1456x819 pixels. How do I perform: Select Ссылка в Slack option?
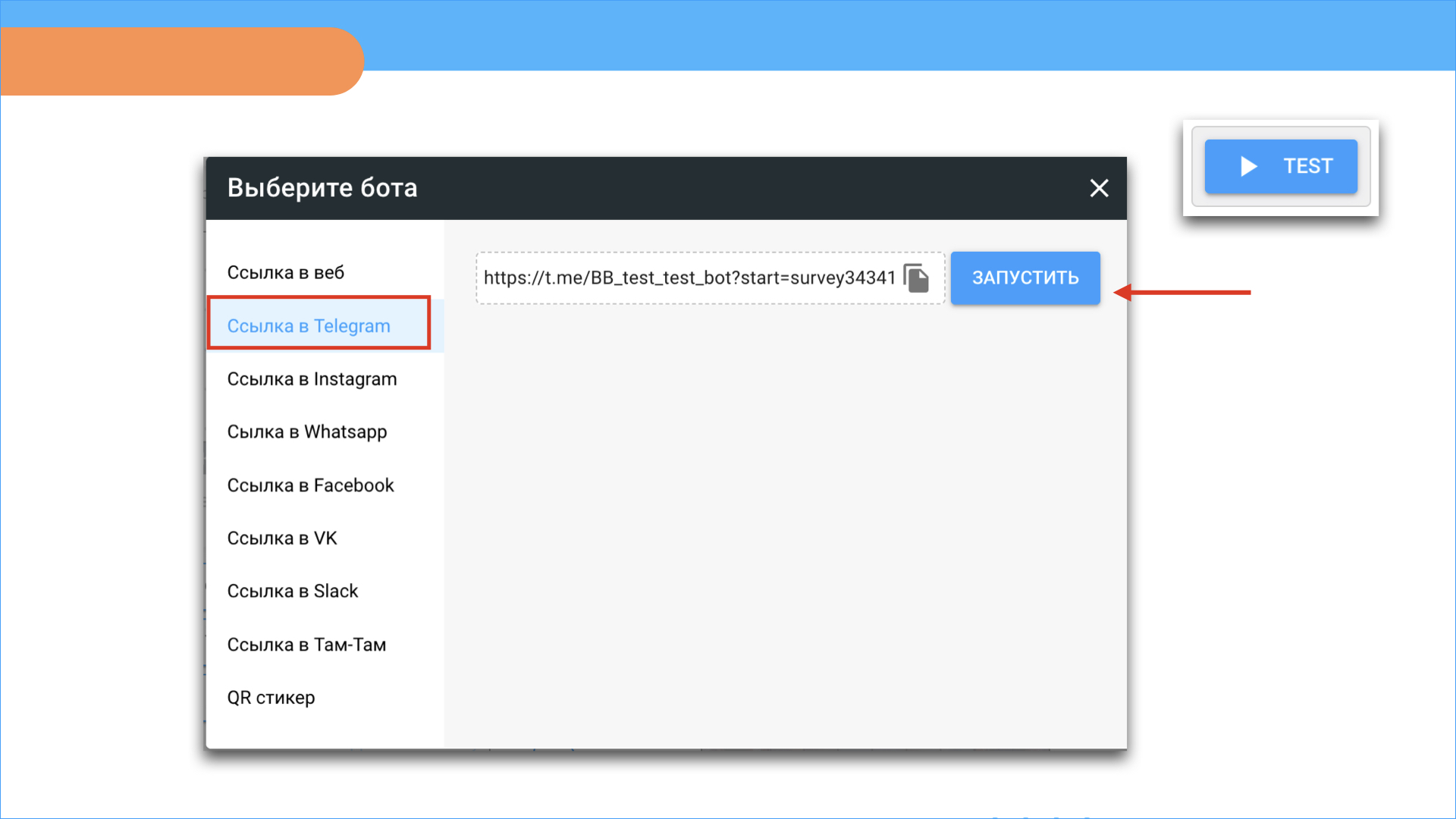point(325,591)
